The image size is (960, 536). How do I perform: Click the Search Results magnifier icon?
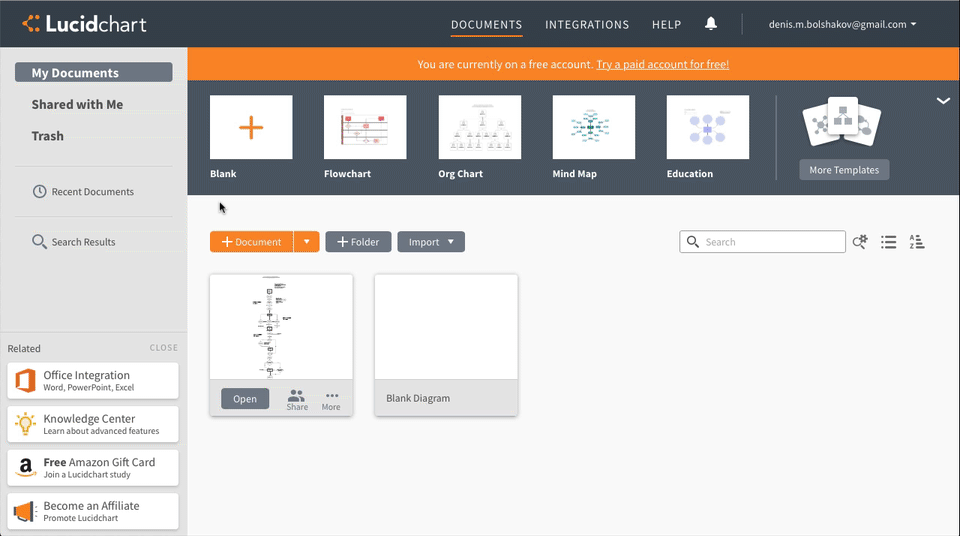[39, 241]
